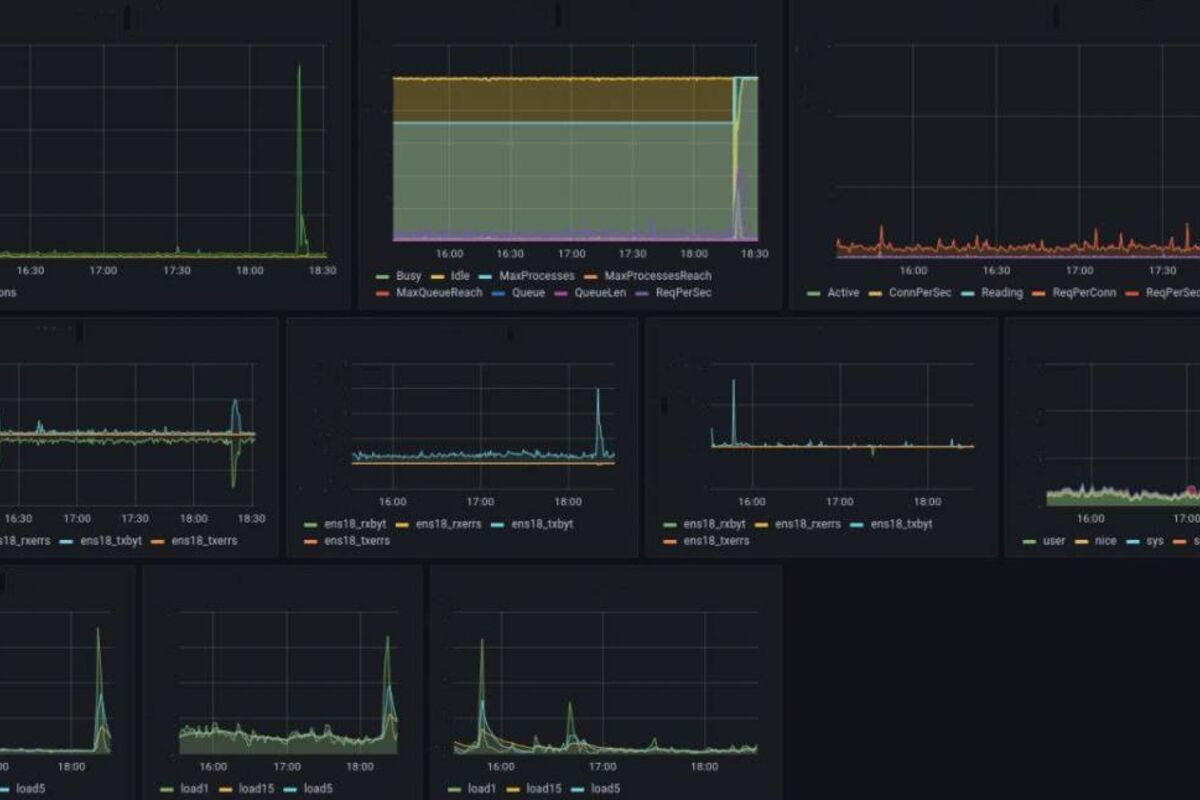Toggle the nice series in CPU legend
This screenshot has width=1200, height=800.
click(x=1106, y=541)
